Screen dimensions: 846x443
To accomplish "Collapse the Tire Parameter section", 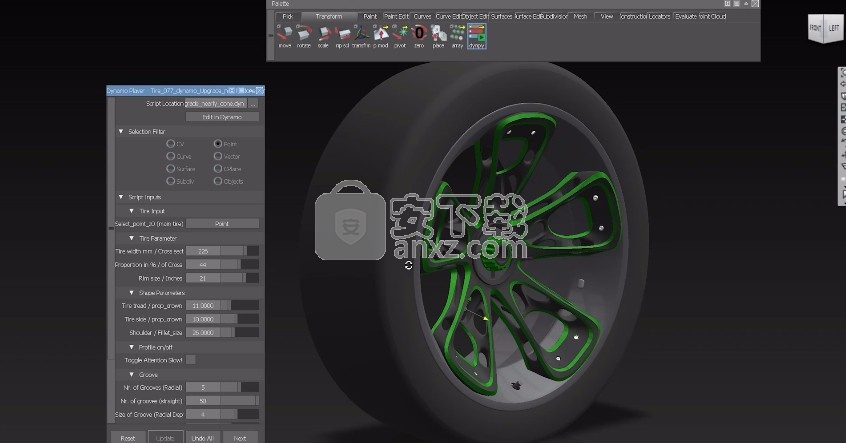I will (132, 238).
